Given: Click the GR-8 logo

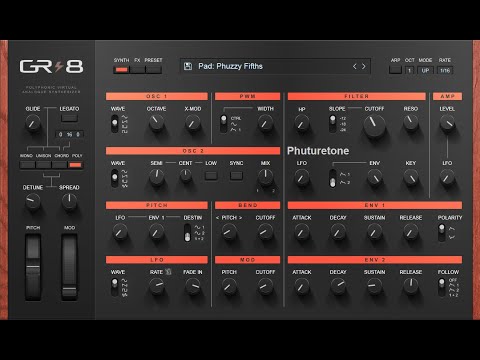Looking at the screenshot, I should point(51,66).
